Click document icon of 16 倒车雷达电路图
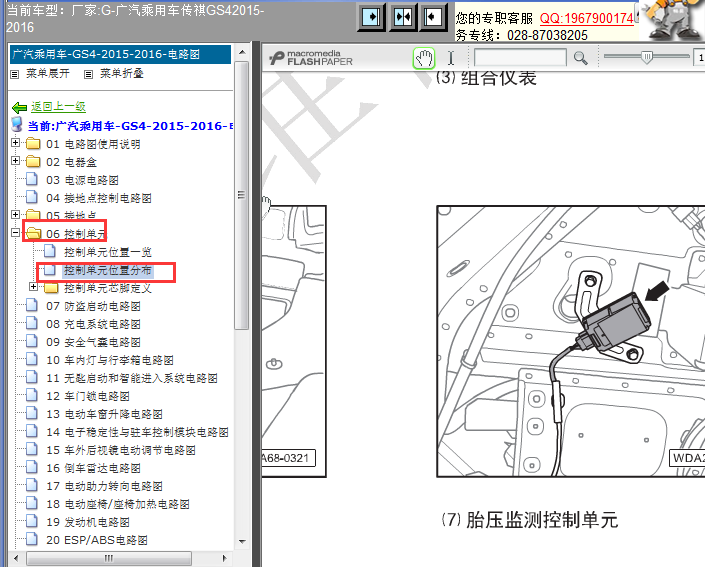 [x=32, y=467]
